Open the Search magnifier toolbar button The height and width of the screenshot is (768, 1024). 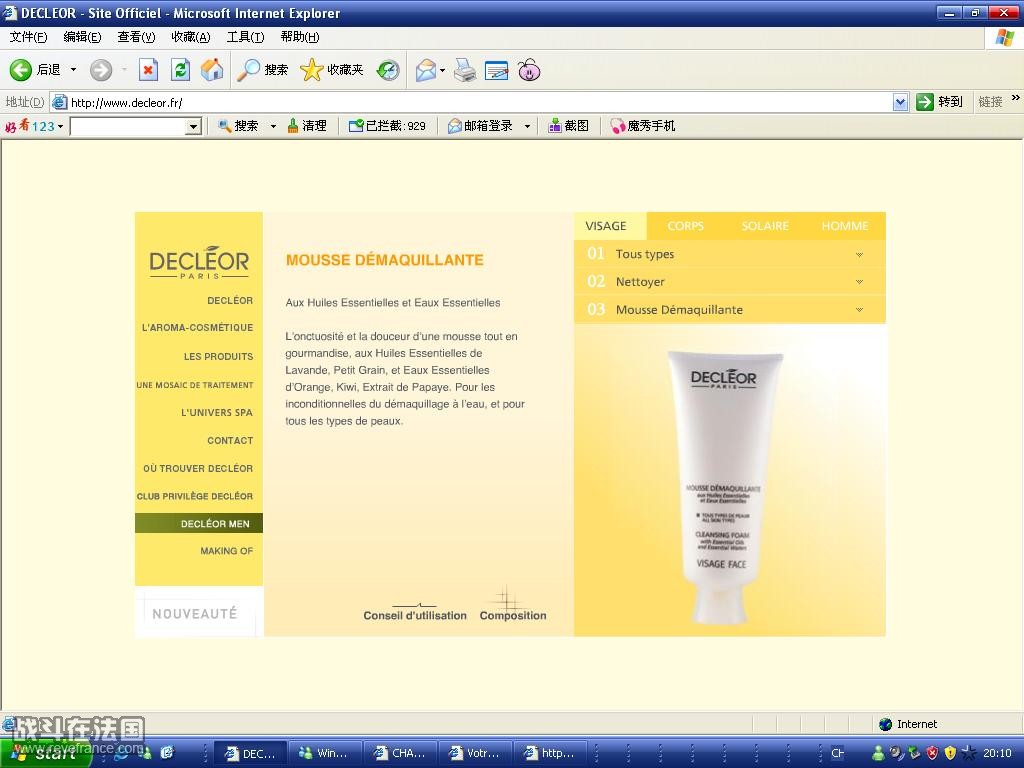pos(262,70)
